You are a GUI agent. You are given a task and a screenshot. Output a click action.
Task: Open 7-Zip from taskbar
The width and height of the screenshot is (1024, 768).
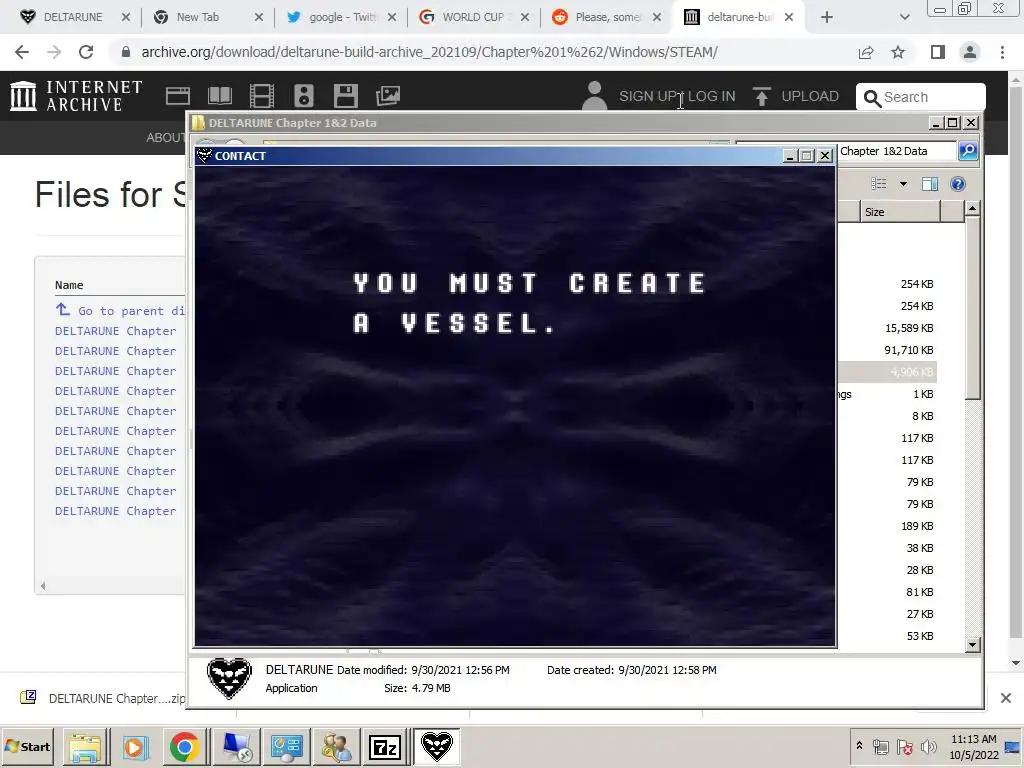(385, 747)
